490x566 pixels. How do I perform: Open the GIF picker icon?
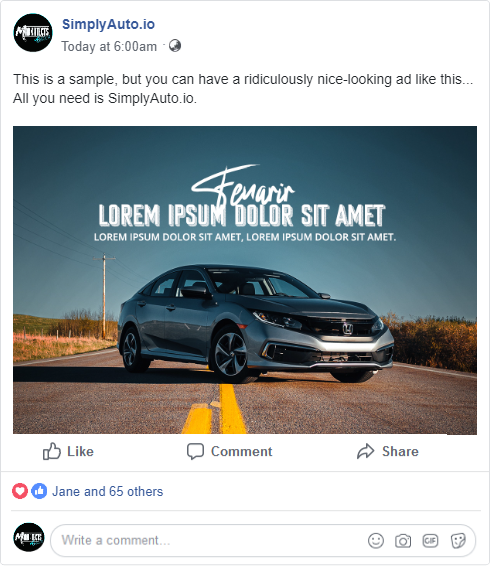click(430, 541)
